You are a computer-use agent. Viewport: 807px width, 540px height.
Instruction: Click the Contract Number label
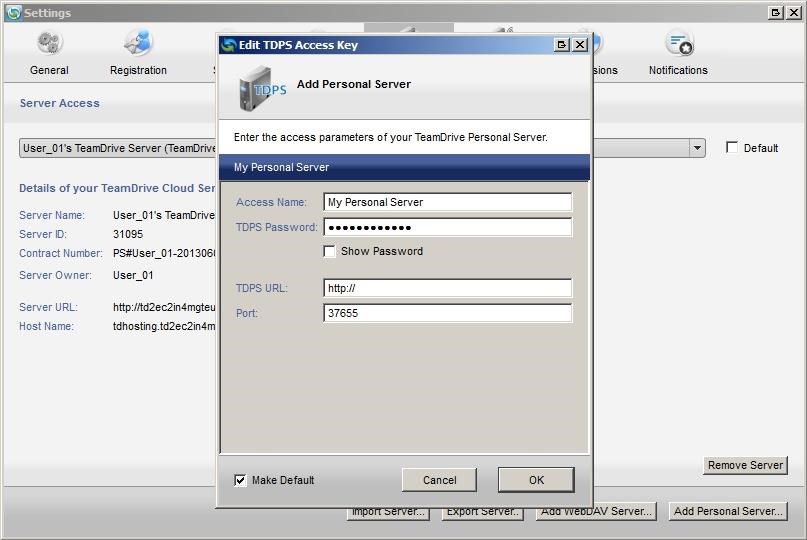61,253
